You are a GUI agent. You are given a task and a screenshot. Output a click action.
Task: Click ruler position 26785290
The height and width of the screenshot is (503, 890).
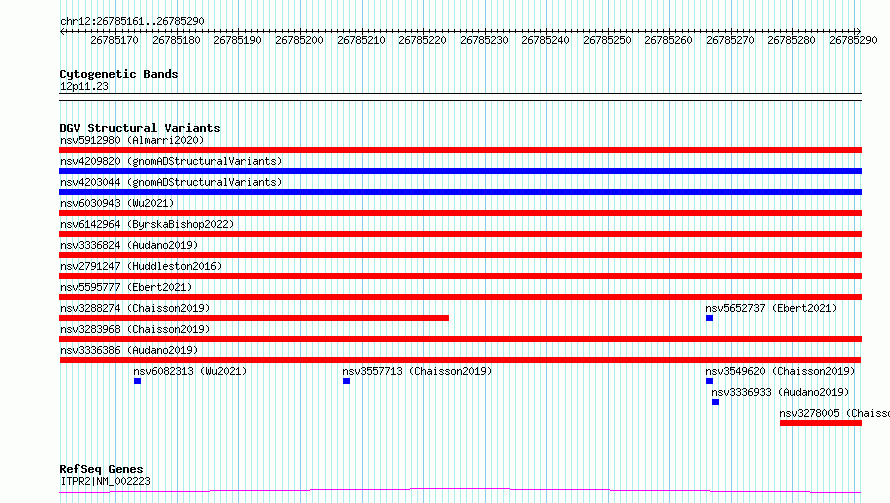pyautogui.click(x=853, y=40)
